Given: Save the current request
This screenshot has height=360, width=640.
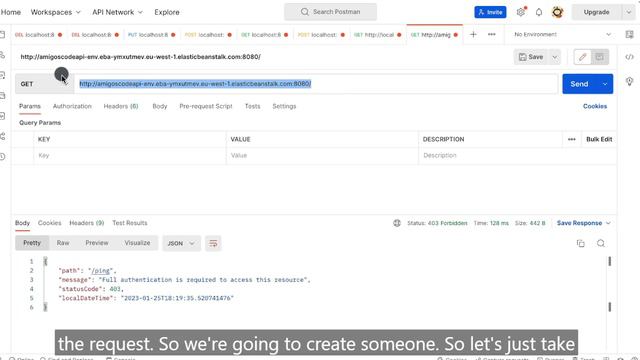Looking at the screenshot, I should (x=531, y=57).
